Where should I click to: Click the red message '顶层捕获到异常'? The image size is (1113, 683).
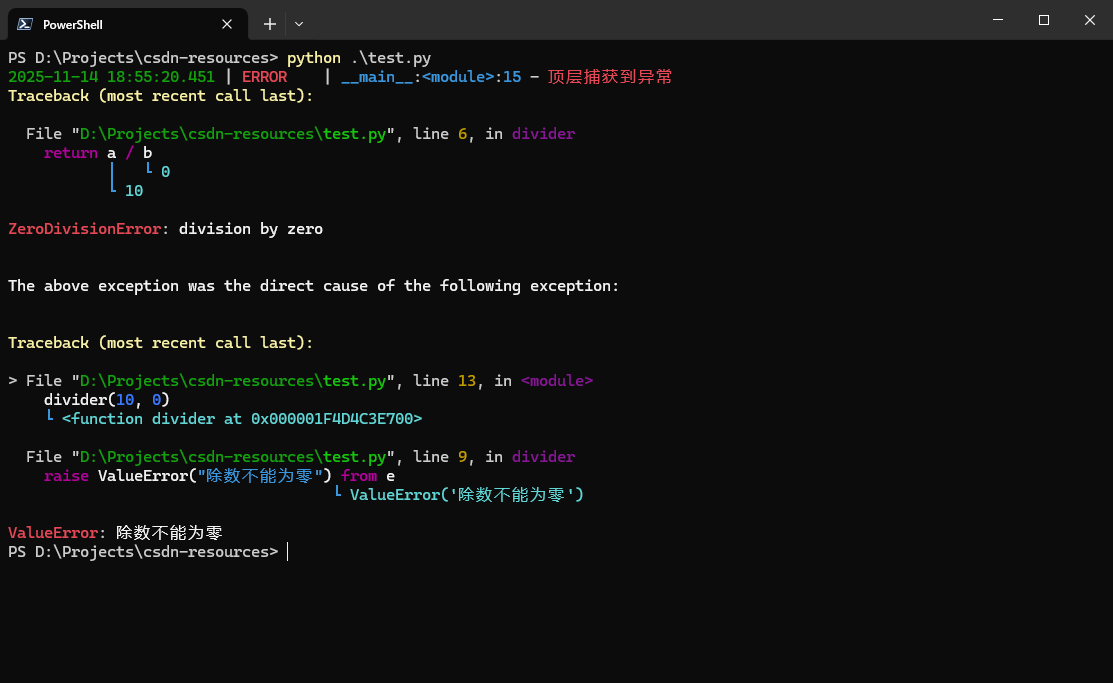[x=610, y=77]
